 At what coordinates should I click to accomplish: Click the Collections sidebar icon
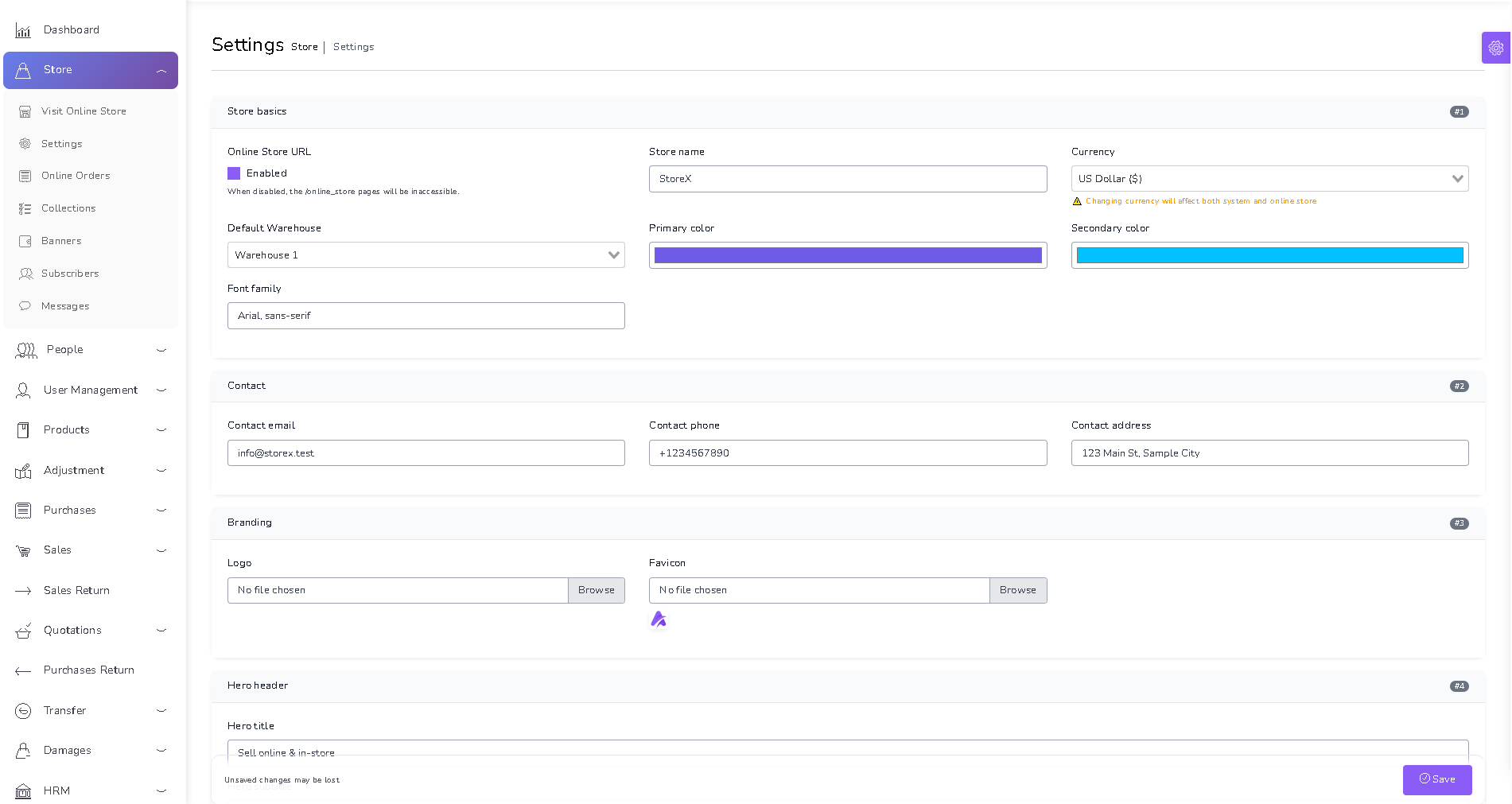click(x=25, y=208)
